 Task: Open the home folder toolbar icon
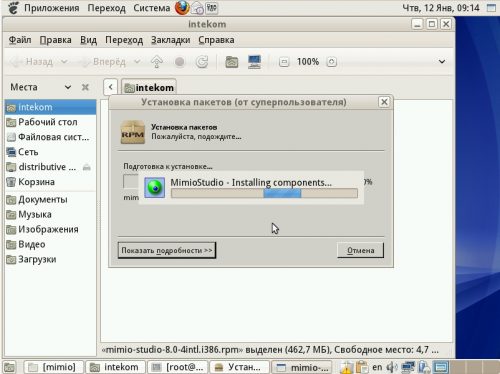point(232,62)
